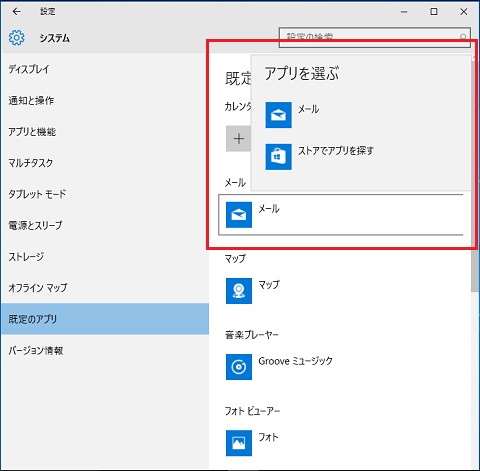
Task: Open タブレット モード in sidebar
Action: click(105, 194)
